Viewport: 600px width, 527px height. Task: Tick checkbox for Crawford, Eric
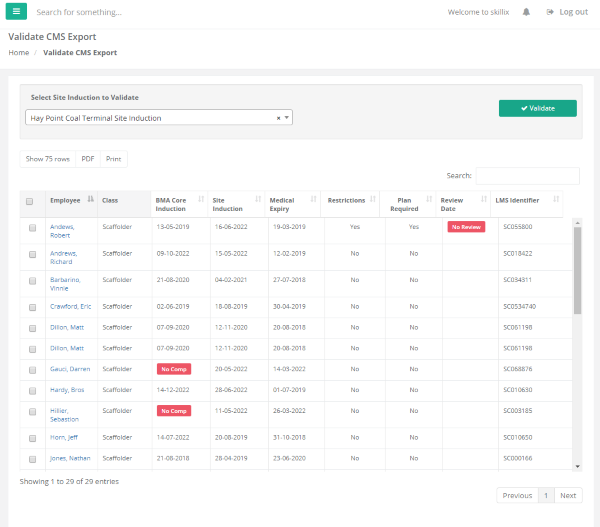point(33,307)
